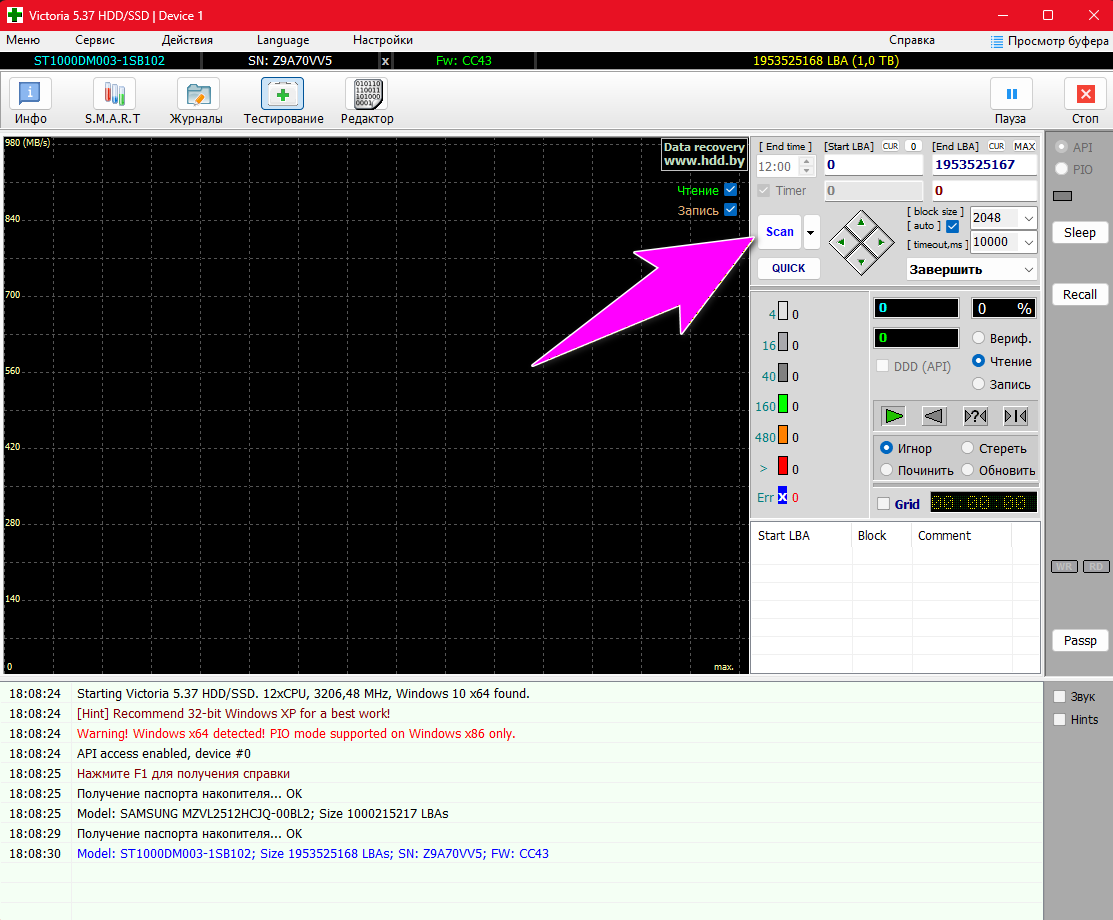Enable the Grid checkbox

point(883,504)
